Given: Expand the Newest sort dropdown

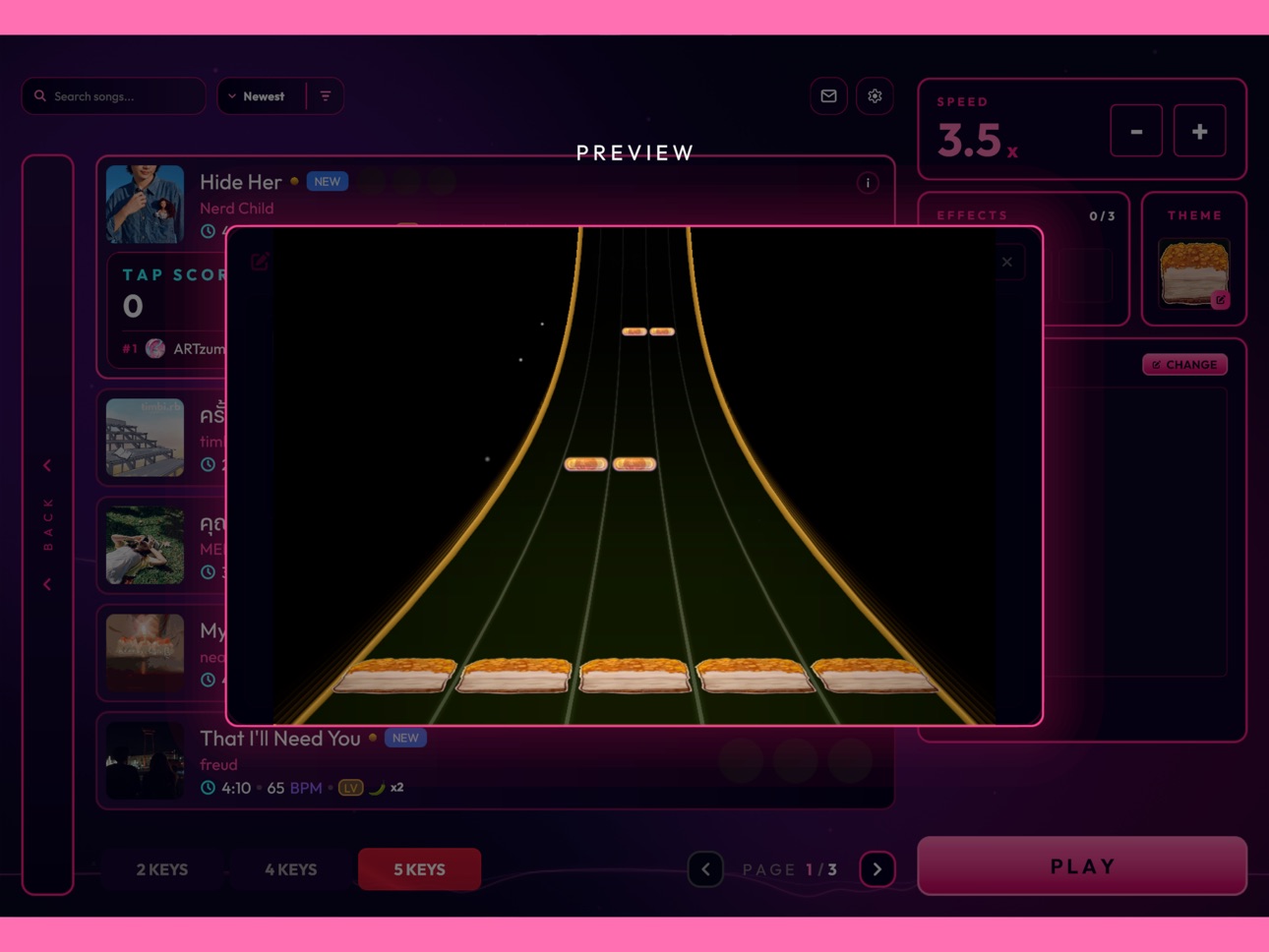Looking at the screenshot, I should [262, 96].
